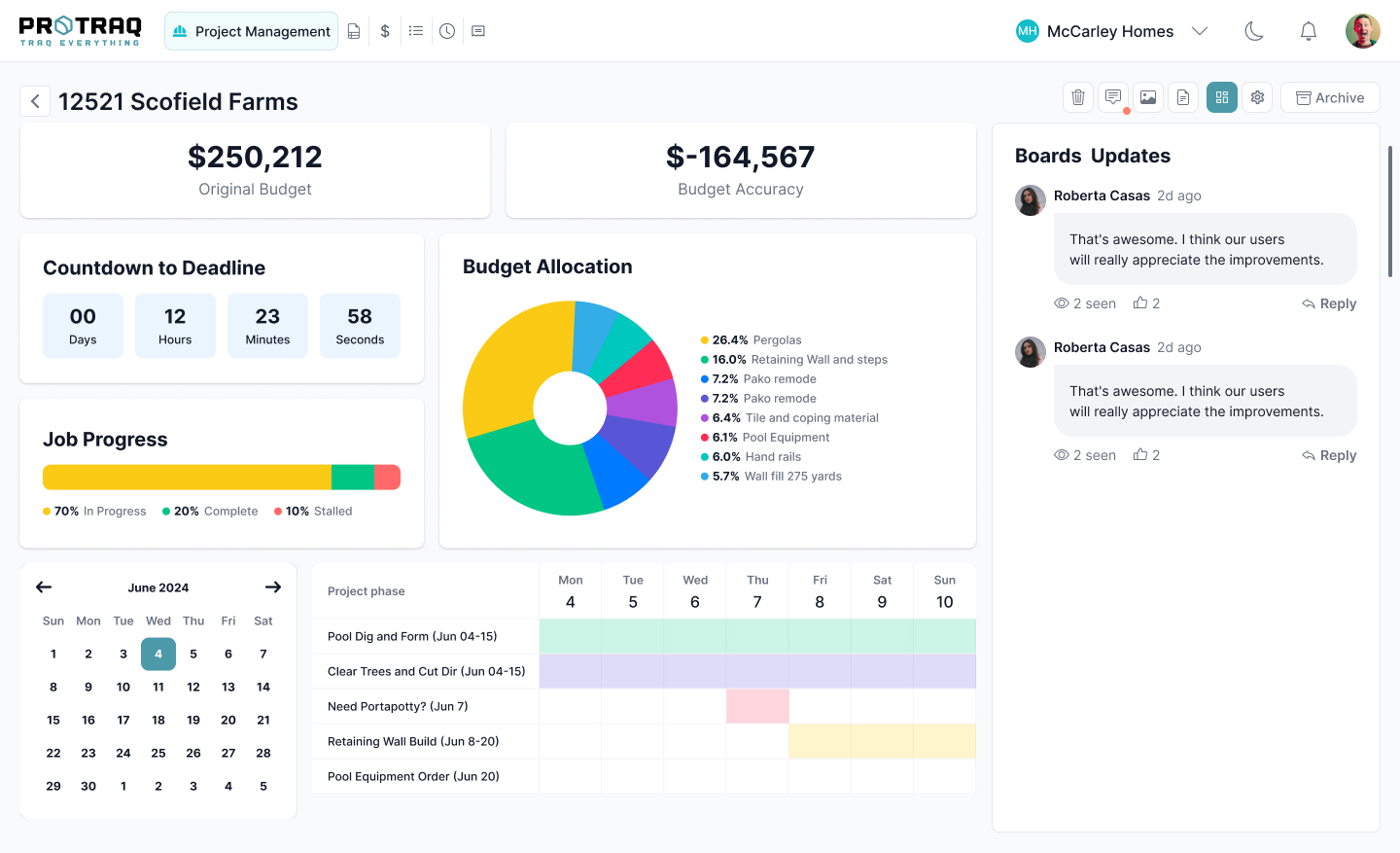Expand the McCarley Homes company dropdown
This screenshot has height=853, width=1400.
tap(1200, 31)
